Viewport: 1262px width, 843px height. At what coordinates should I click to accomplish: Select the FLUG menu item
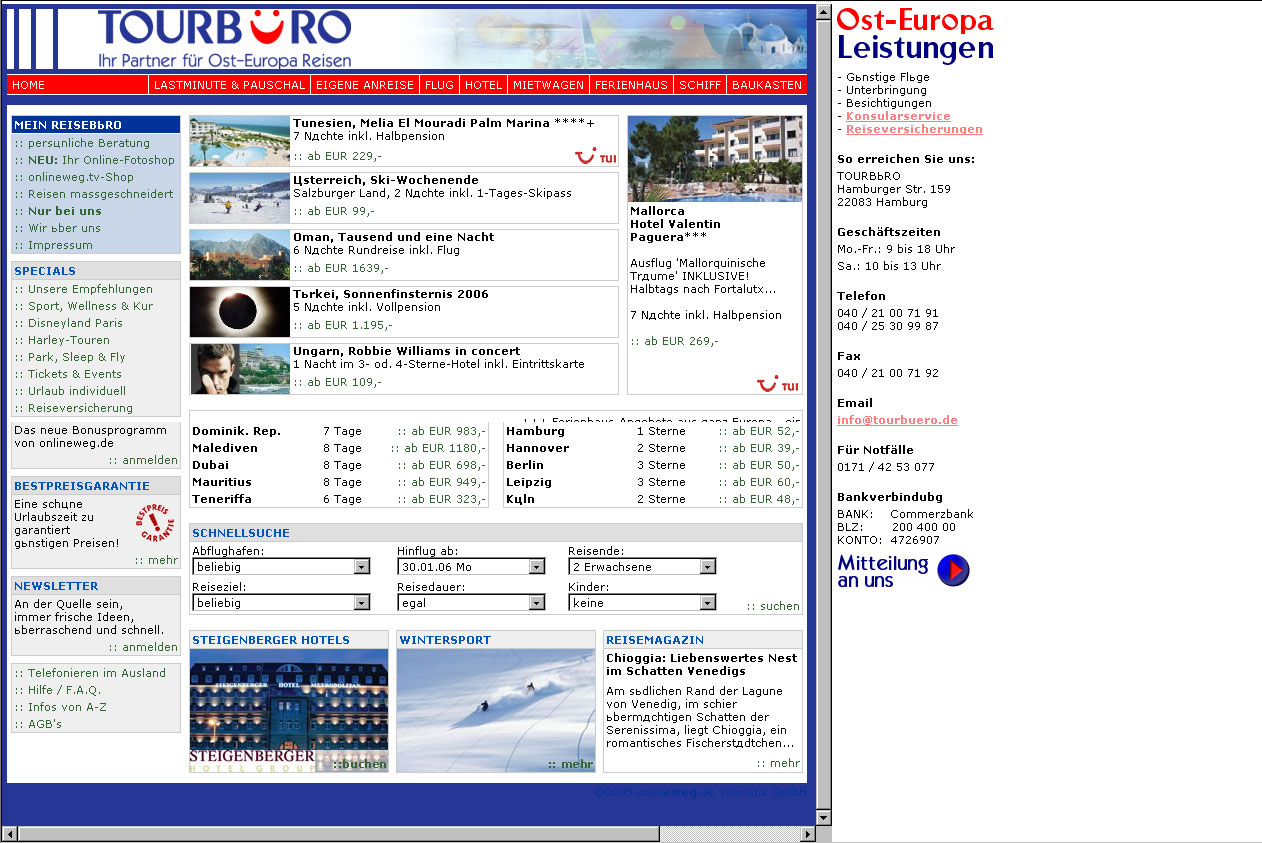439,85
